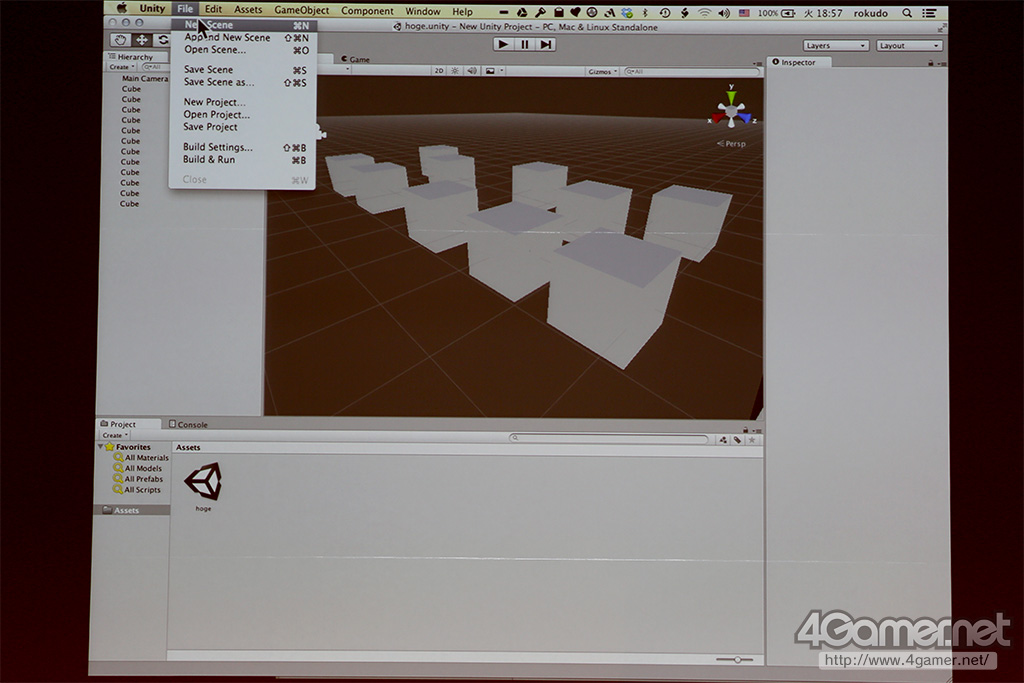Select the Rotate tool in toolbar
Image resolution: width=1024 pixels, height=683 pixels.
(x=161, y=40)
